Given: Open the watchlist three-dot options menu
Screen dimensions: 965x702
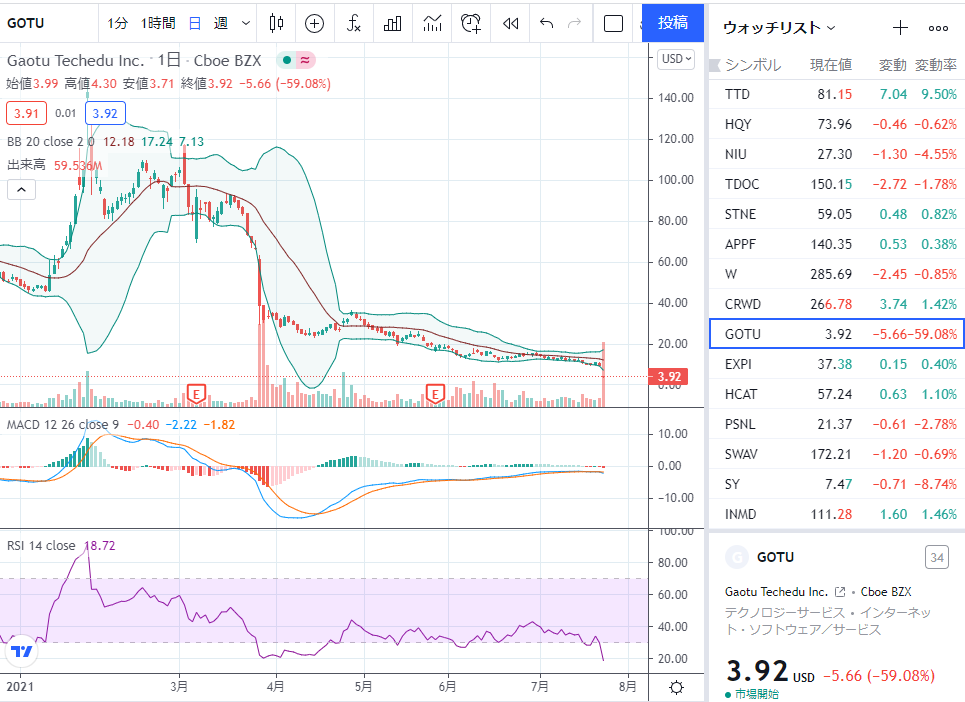Looking at the screenshot, I should click(938, 28).
